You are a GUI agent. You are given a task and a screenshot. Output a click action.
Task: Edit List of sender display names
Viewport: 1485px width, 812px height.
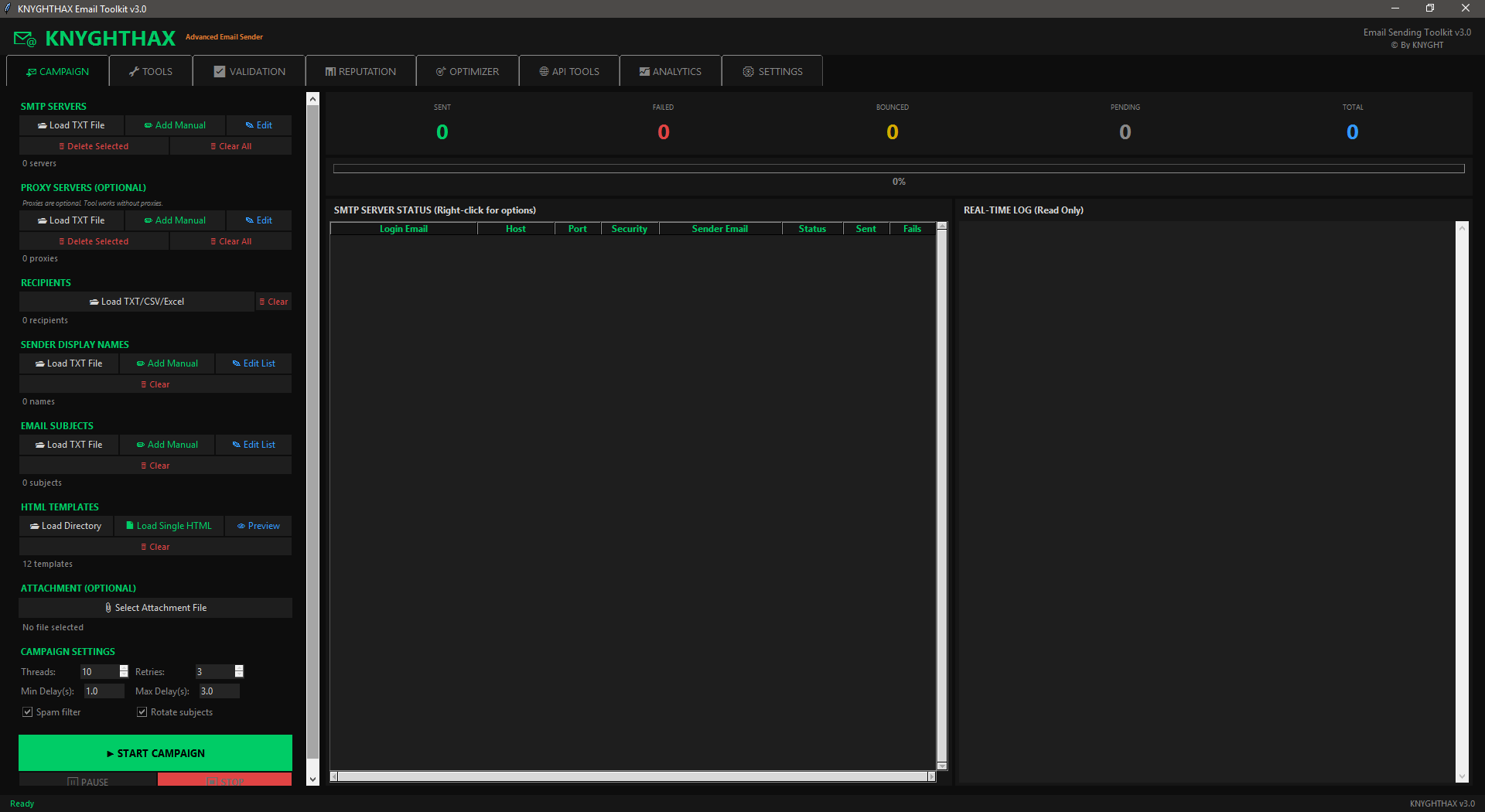coord(254,363)
